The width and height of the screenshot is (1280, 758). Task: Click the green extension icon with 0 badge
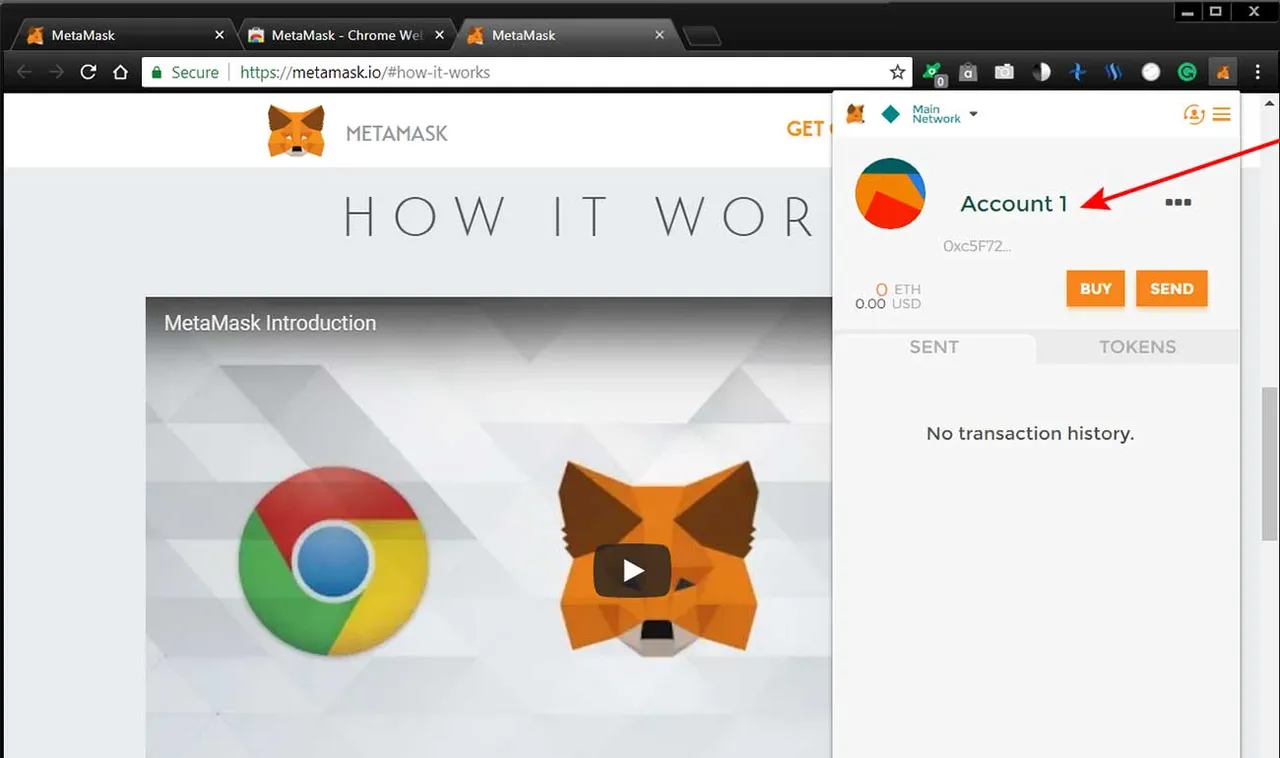point(932,72)
